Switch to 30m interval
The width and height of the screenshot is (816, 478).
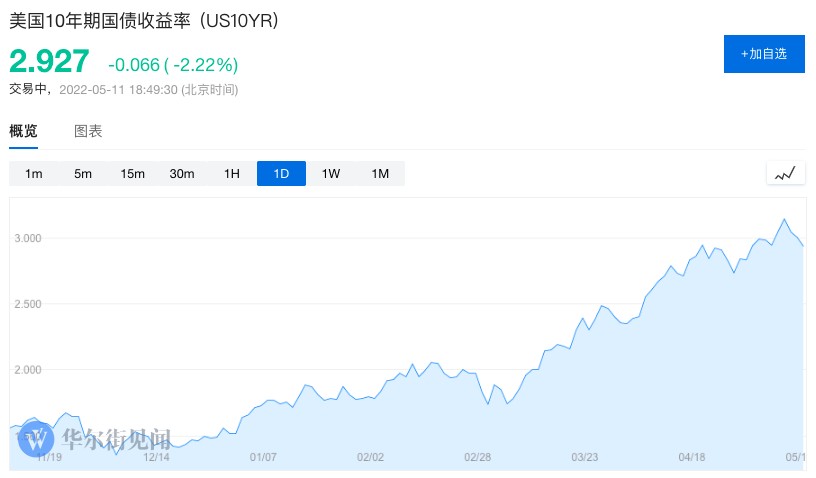pyautogui.click(x=182, y=174)
